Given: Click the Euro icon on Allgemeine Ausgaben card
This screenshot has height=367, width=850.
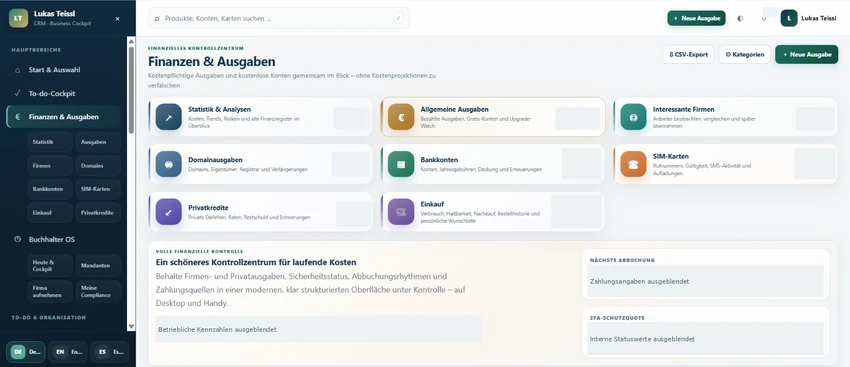Looking at the screenshot, I should click(x=401, y=117).
